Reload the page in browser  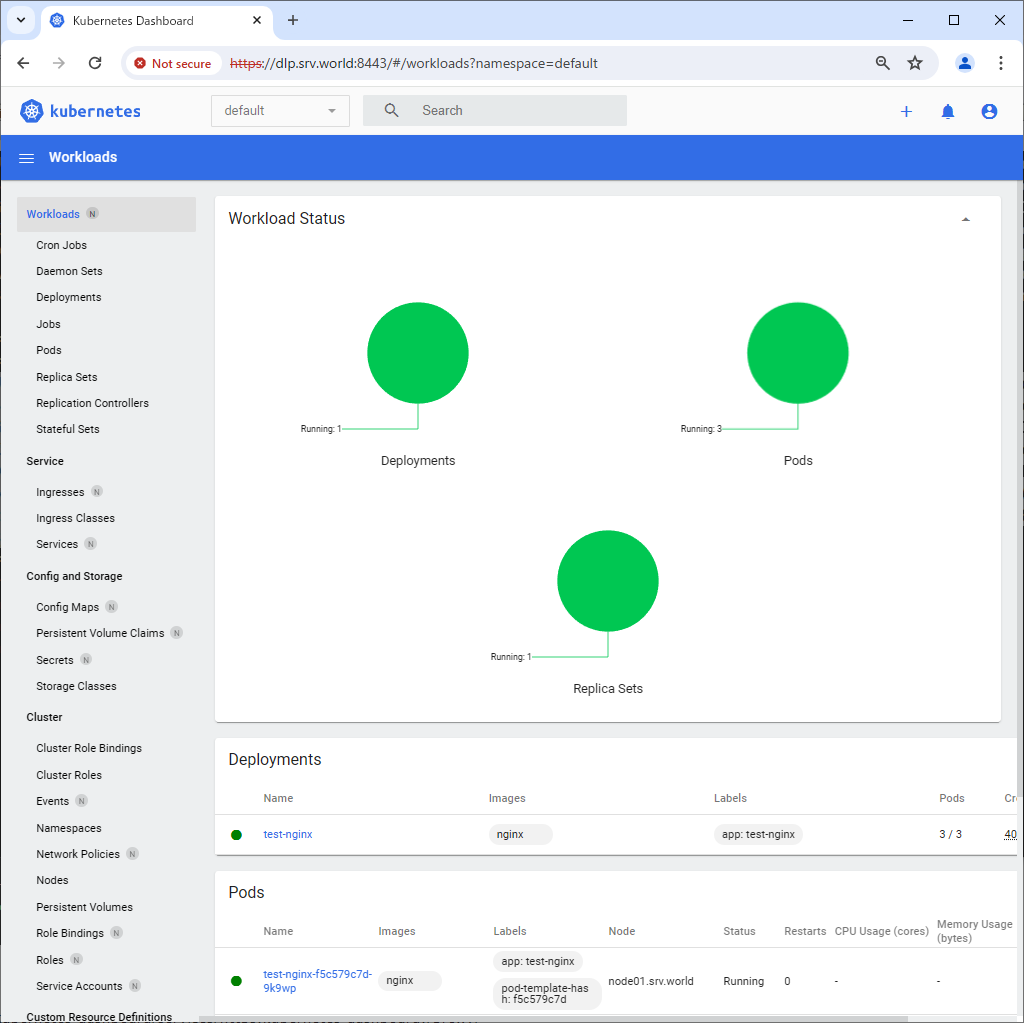coord(95,63)
